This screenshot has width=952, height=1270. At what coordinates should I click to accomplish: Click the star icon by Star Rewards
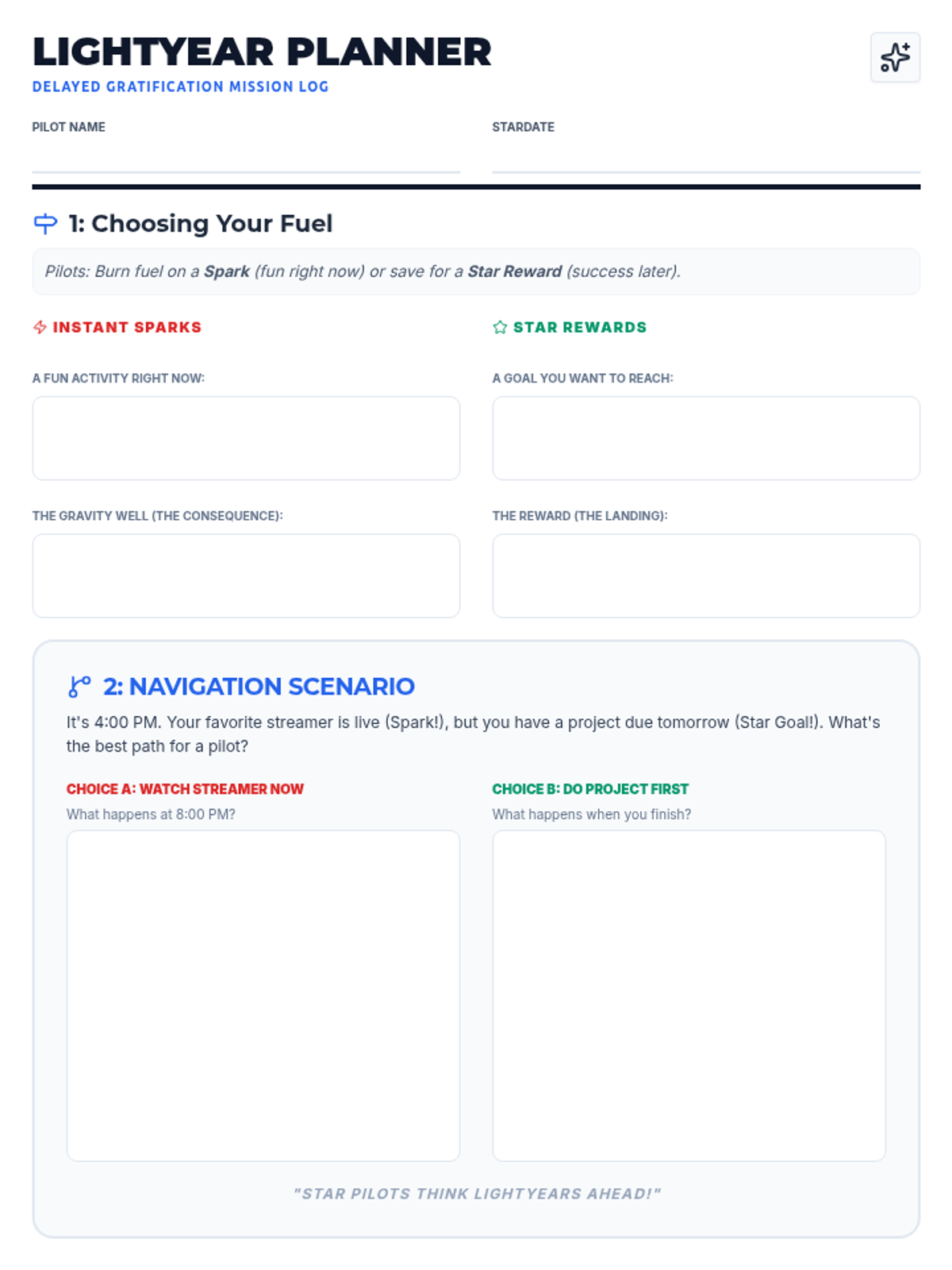tap(500, 327)
